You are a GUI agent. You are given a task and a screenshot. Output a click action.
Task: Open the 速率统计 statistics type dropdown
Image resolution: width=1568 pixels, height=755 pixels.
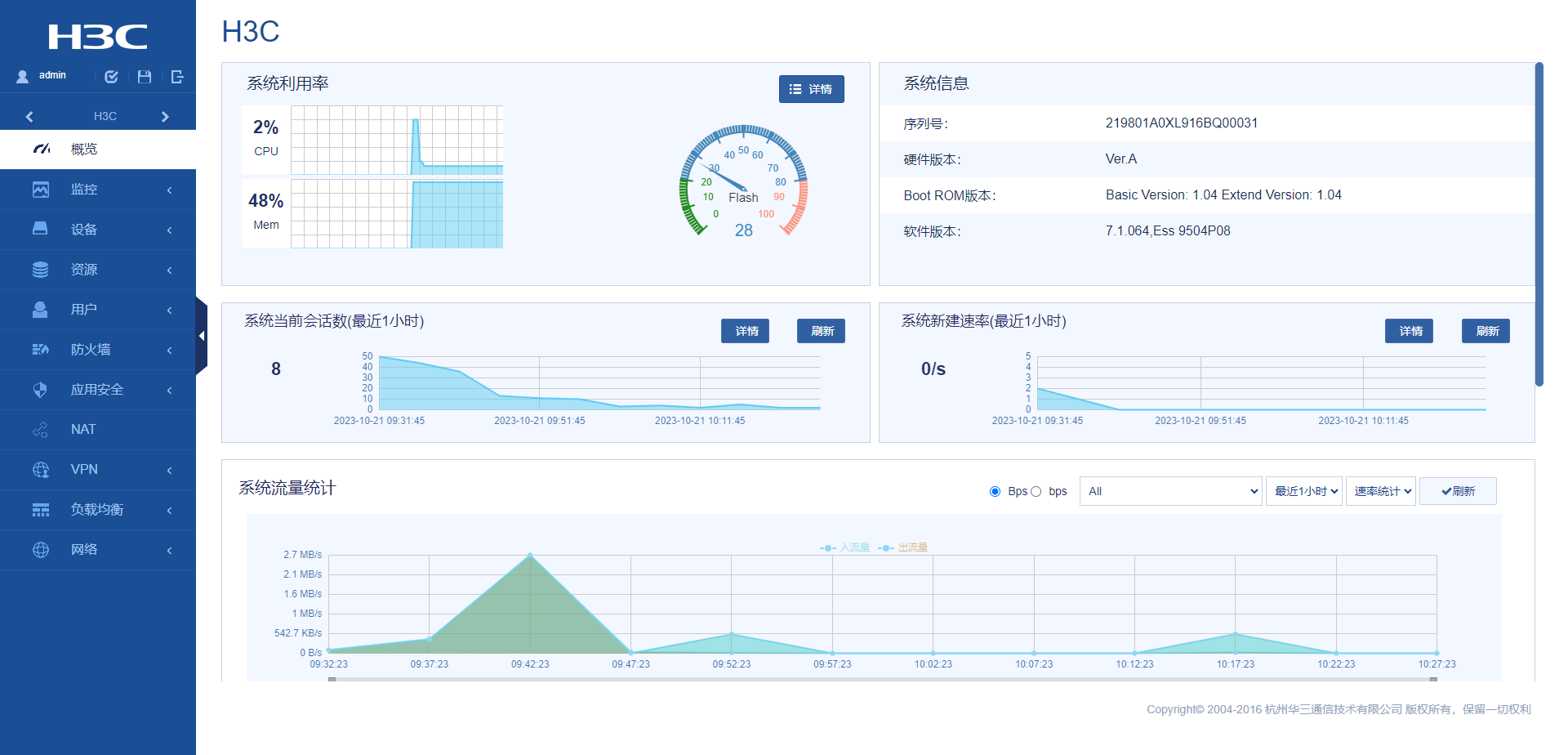coord(1381,491)
